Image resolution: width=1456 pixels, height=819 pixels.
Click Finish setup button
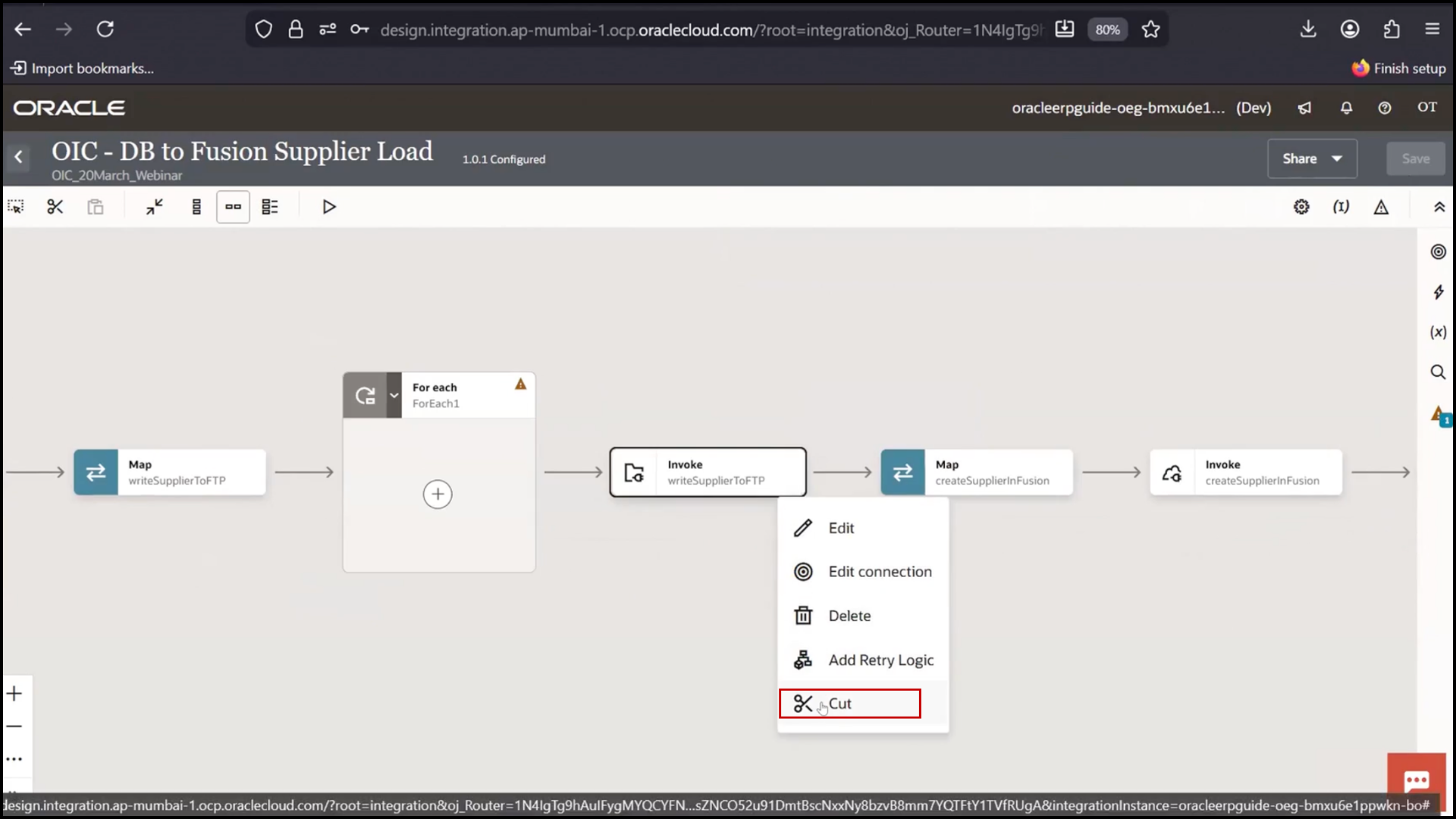click(1399, 68)
